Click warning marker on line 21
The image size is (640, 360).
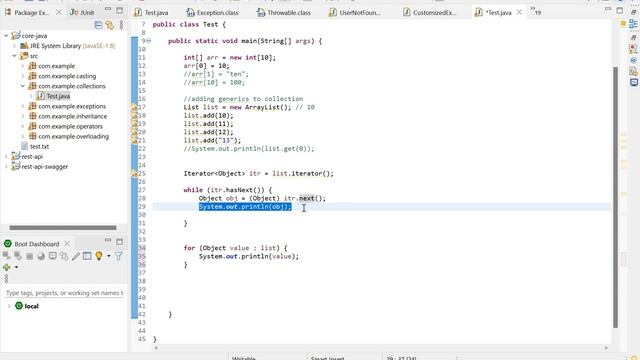tap(134, 140)
